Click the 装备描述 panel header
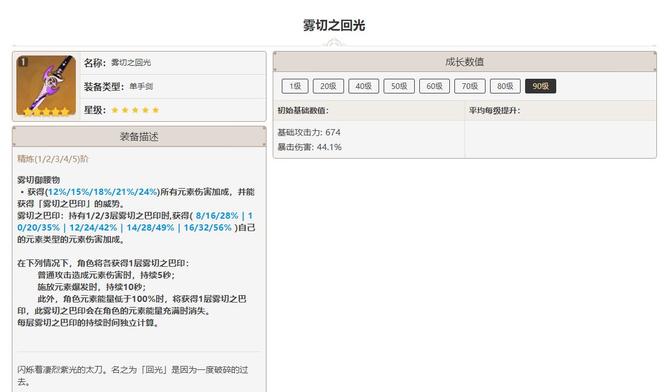The height and width of the screenshot is (392, 666). [x=139, y=137]
